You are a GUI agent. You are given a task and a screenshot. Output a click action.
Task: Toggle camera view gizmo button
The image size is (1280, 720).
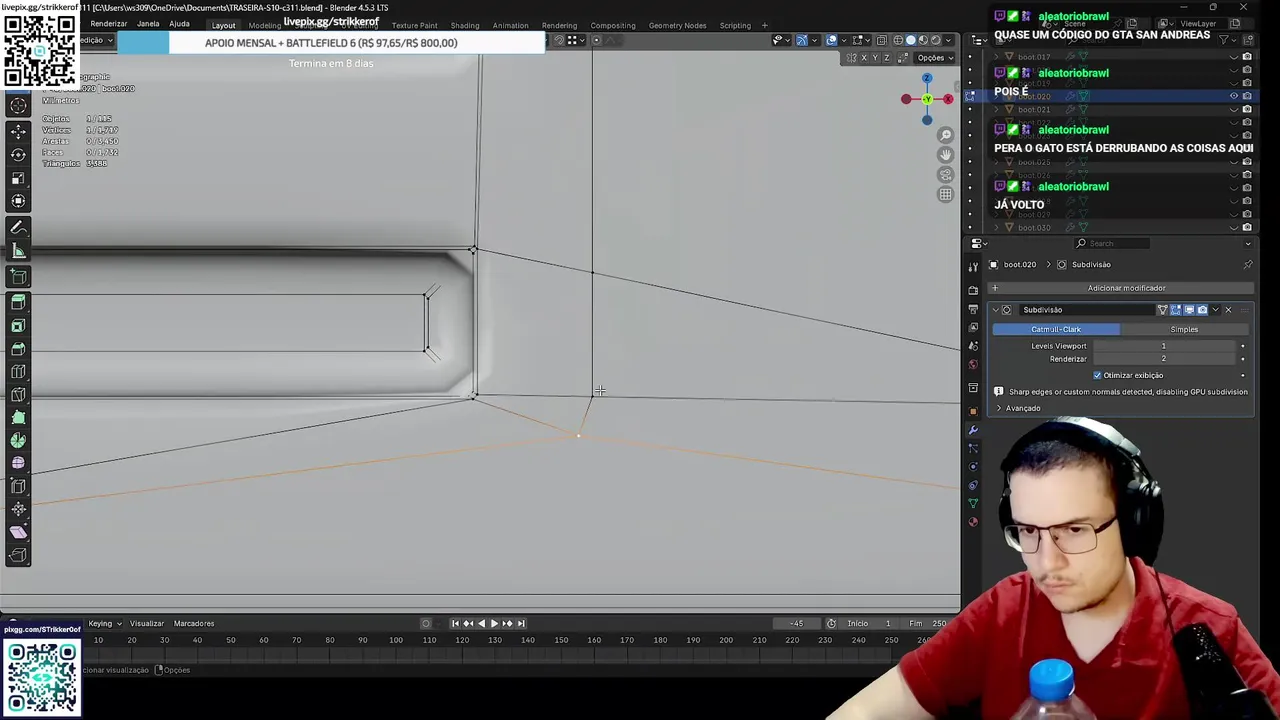pos(945,174)
